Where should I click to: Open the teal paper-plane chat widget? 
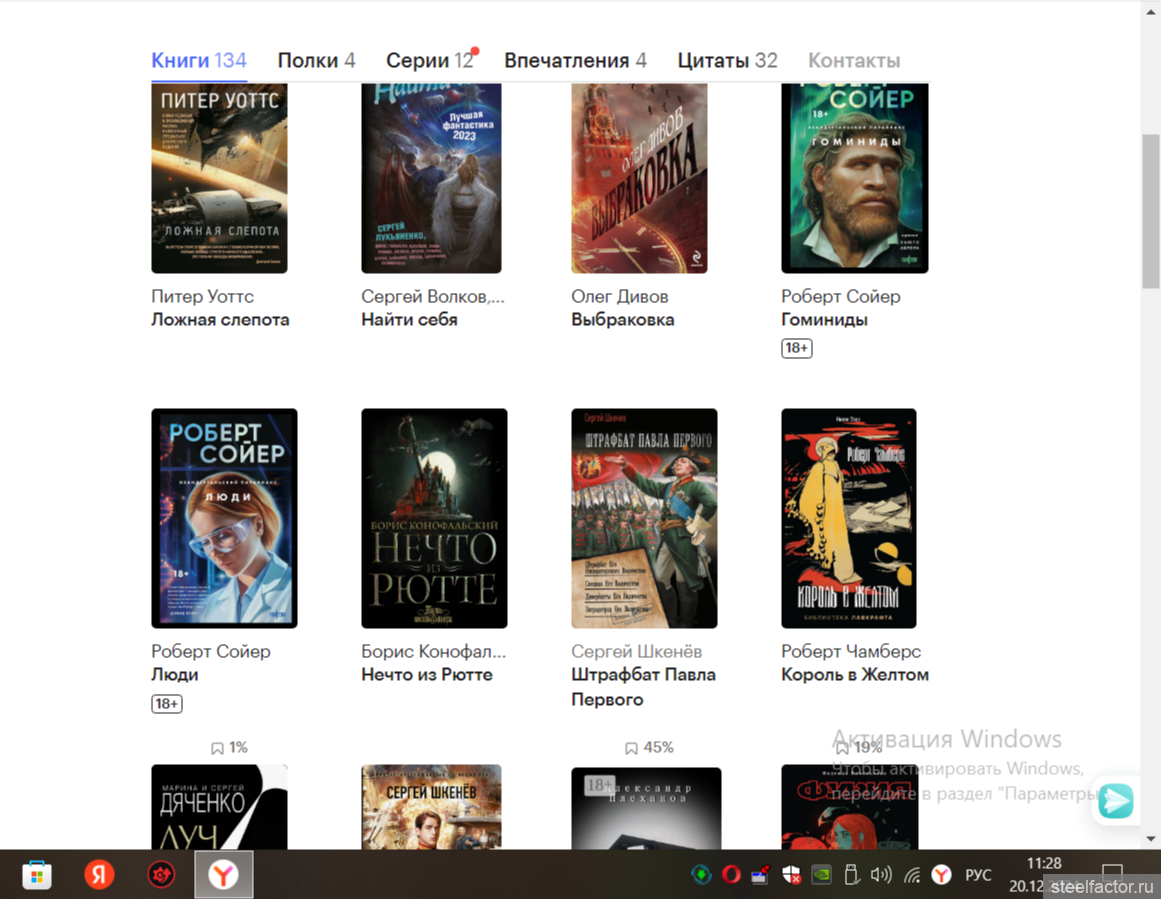click(1116, 801)
